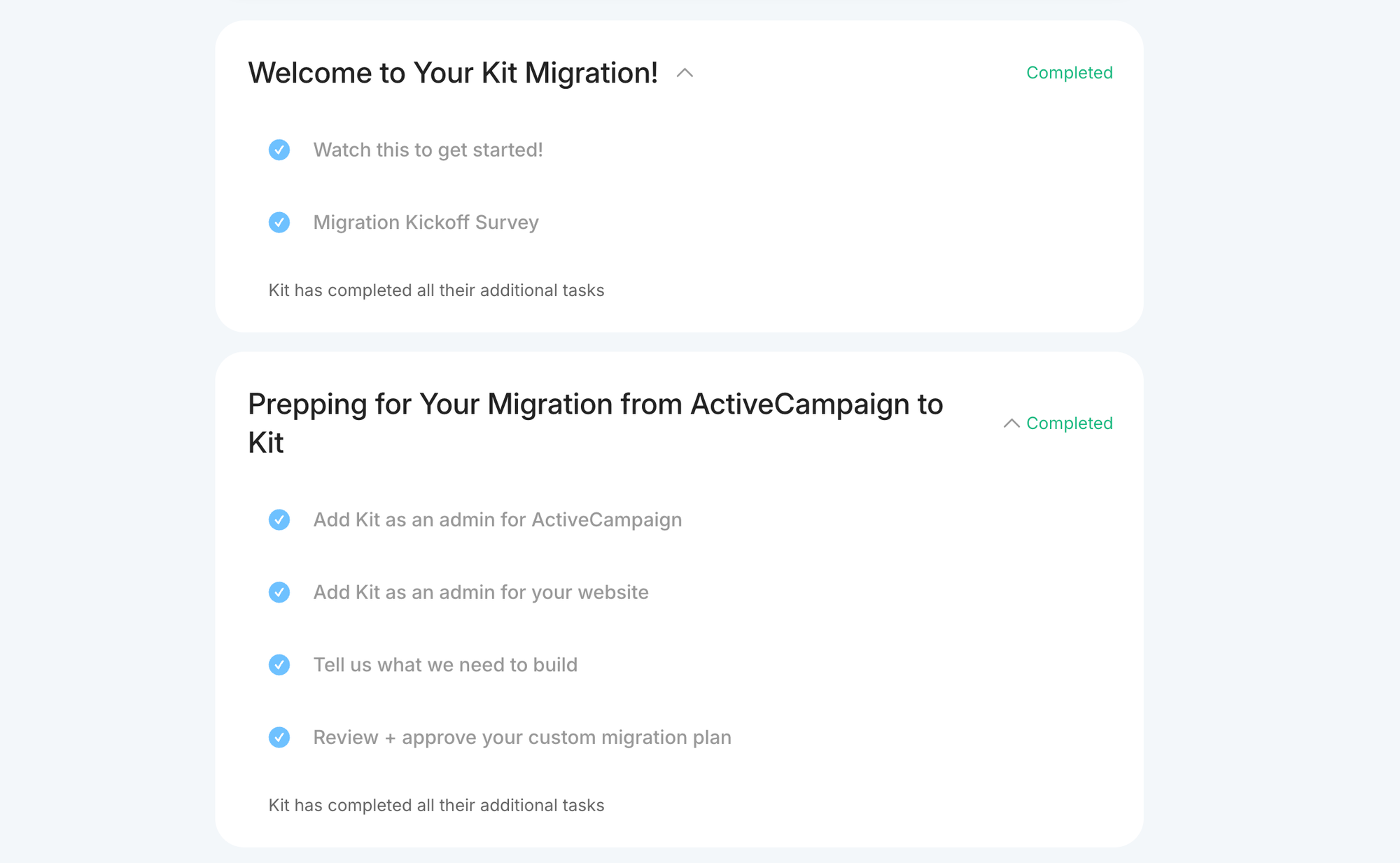Screen dimensions: 1400x863
Task: Open 'Review + approve your custom migration plan'
Action: click(x=522, y=738)
